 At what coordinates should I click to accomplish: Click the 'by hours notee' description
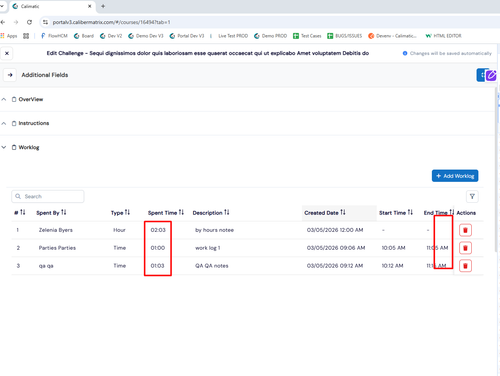click(x=214, y=230)
